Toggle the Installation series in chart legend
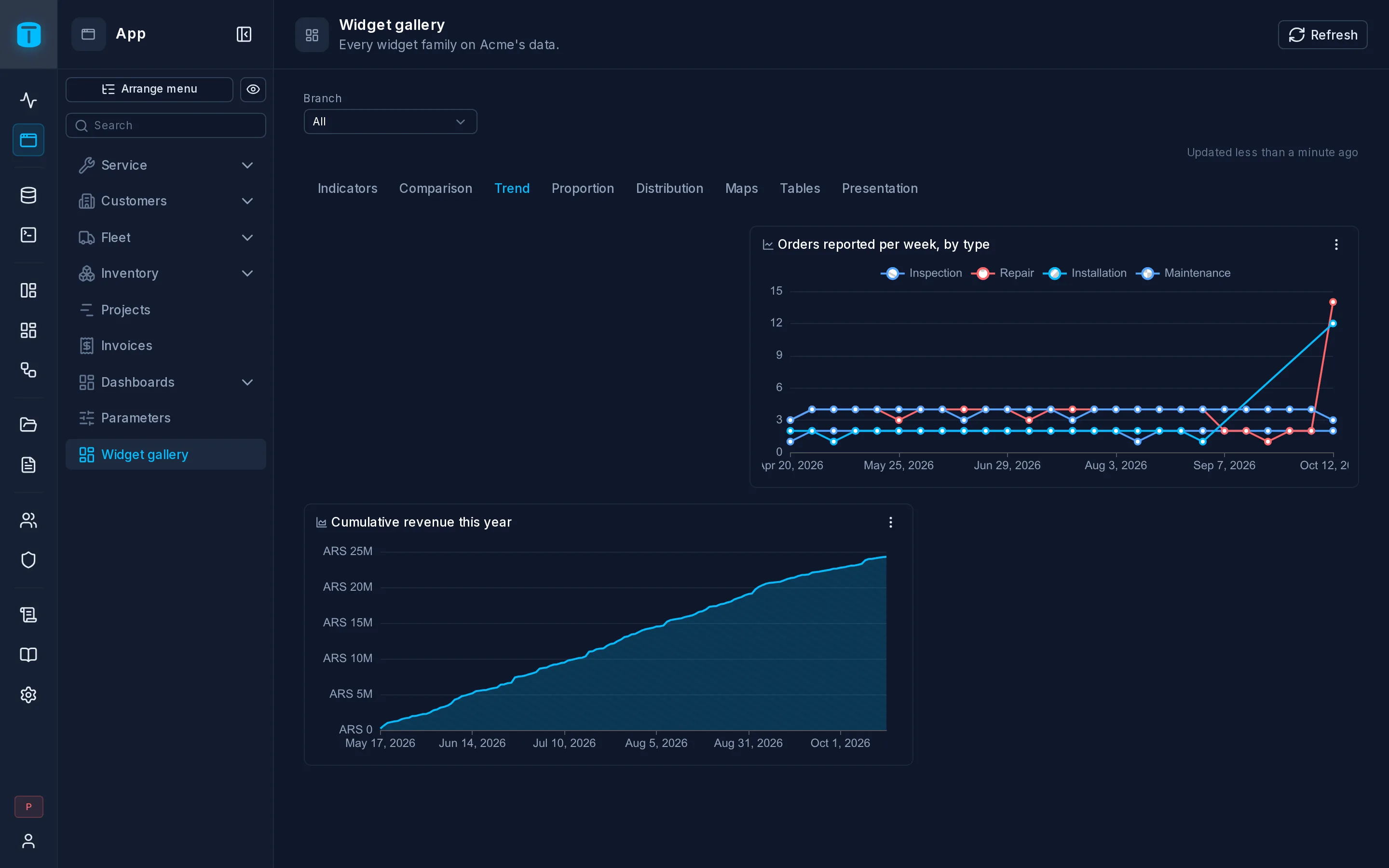Screen dimensions: 1389x868 1084,273
